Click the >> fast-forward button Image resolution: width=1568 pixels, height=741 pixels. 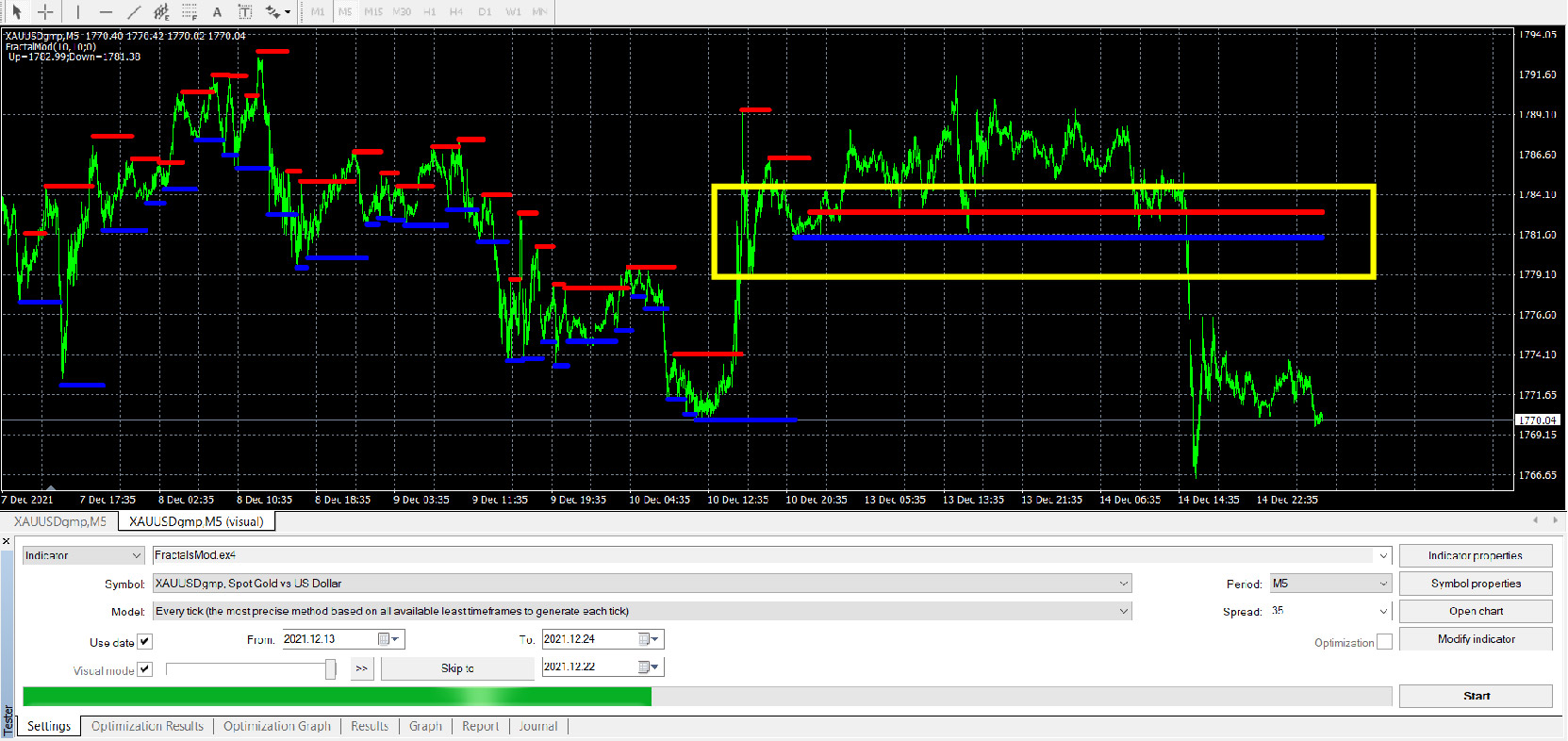click(x=362, y=668)
